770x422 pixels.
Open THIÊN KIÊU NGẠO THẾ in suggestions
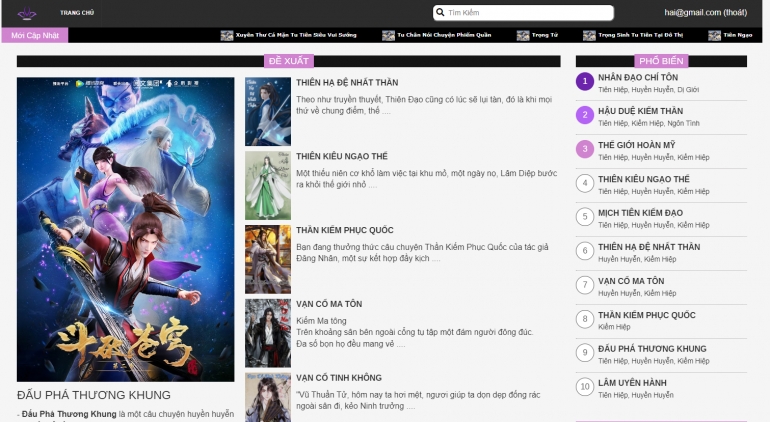[x=342, y=156]
